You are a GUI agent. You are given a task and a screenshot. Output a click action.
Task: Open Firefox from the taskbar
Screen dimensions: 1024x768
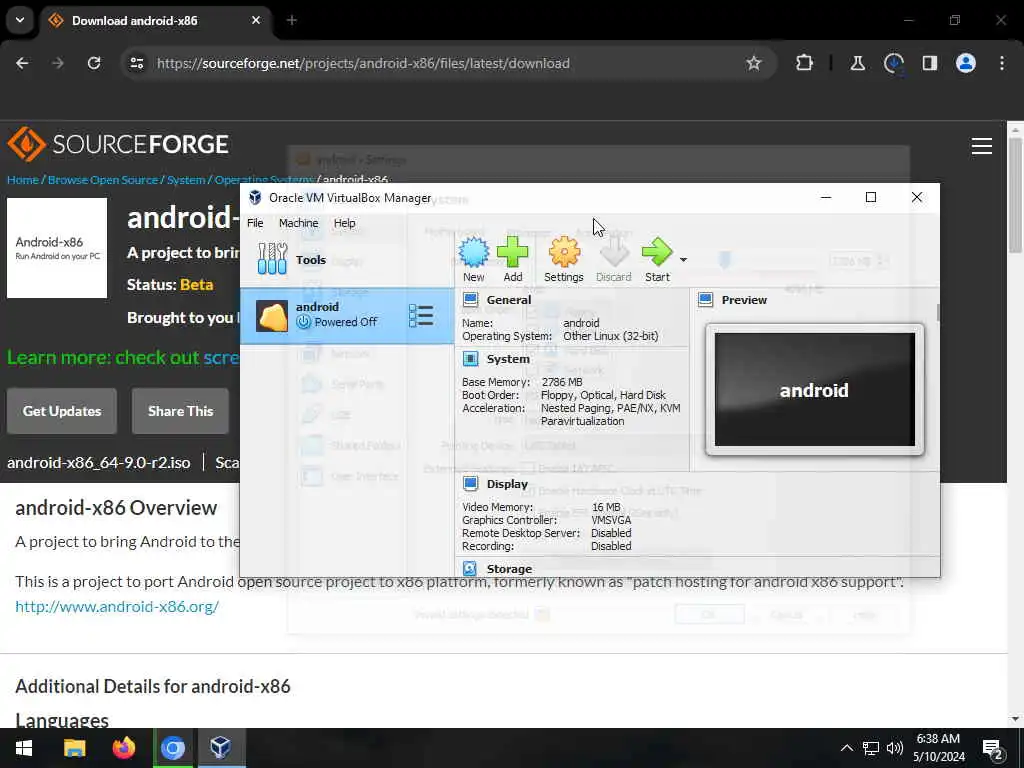pos(123,748)
